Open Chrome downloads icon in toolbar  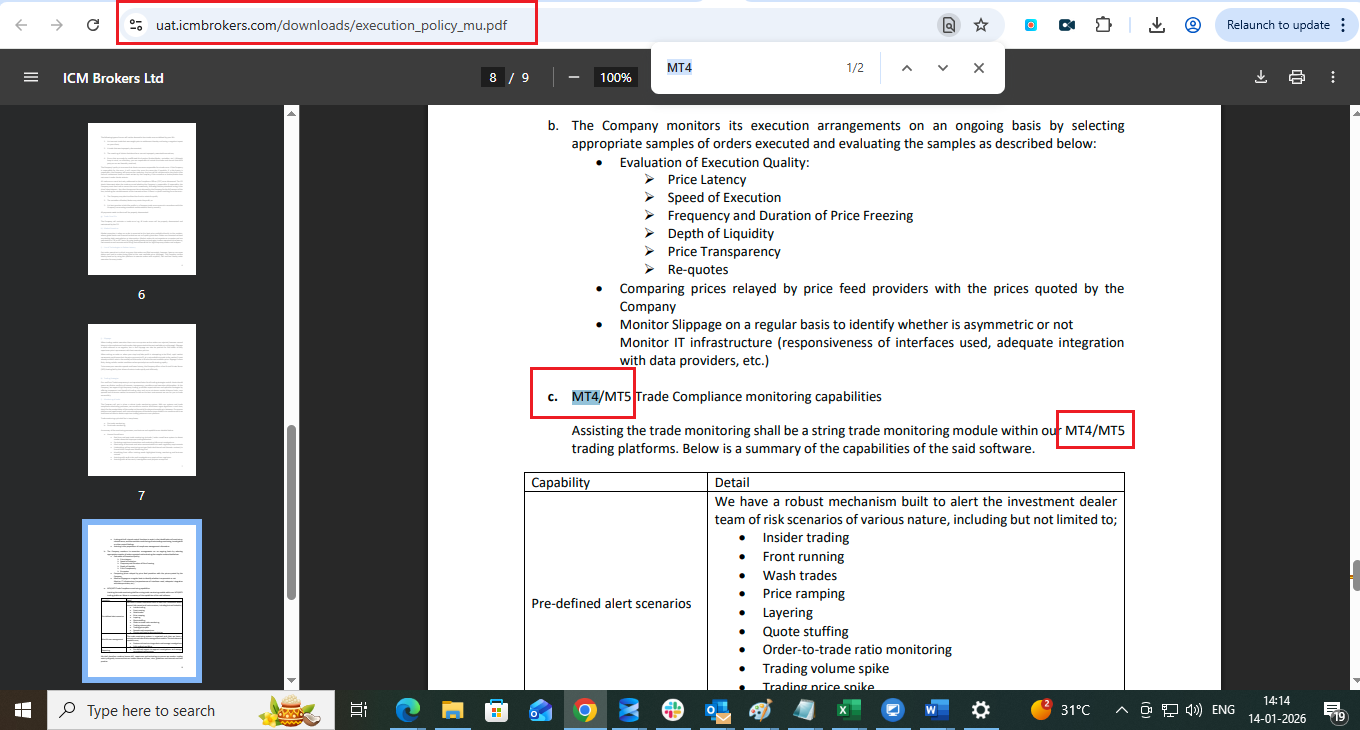tap(1157, 25)
